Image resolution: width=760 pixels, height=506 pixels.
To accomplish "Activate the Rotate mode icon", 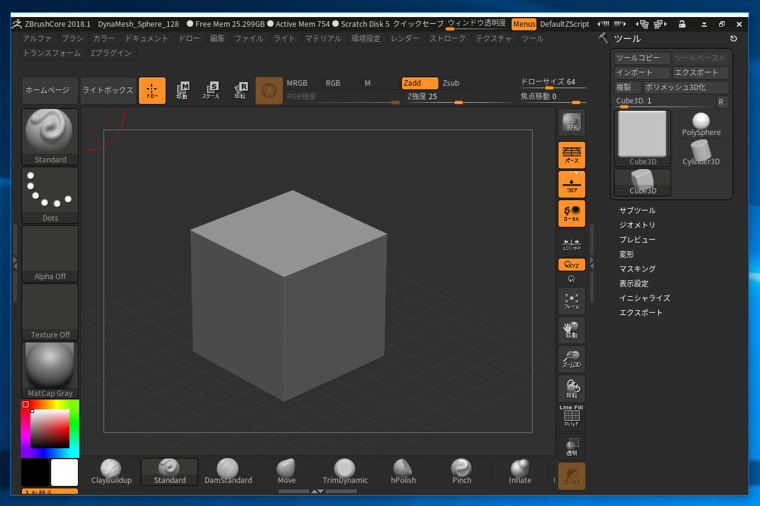I will tap(240, 91).
